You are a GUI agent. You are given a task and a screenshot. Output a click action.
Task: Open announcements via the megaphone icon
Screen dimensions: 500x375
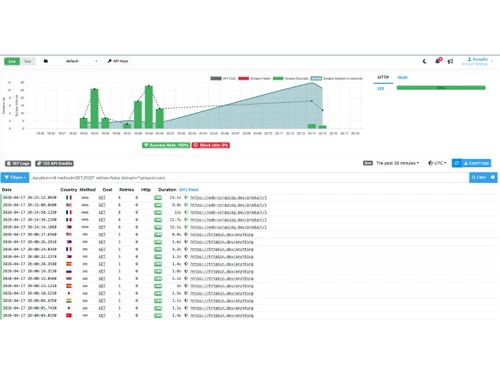point(450,61)
